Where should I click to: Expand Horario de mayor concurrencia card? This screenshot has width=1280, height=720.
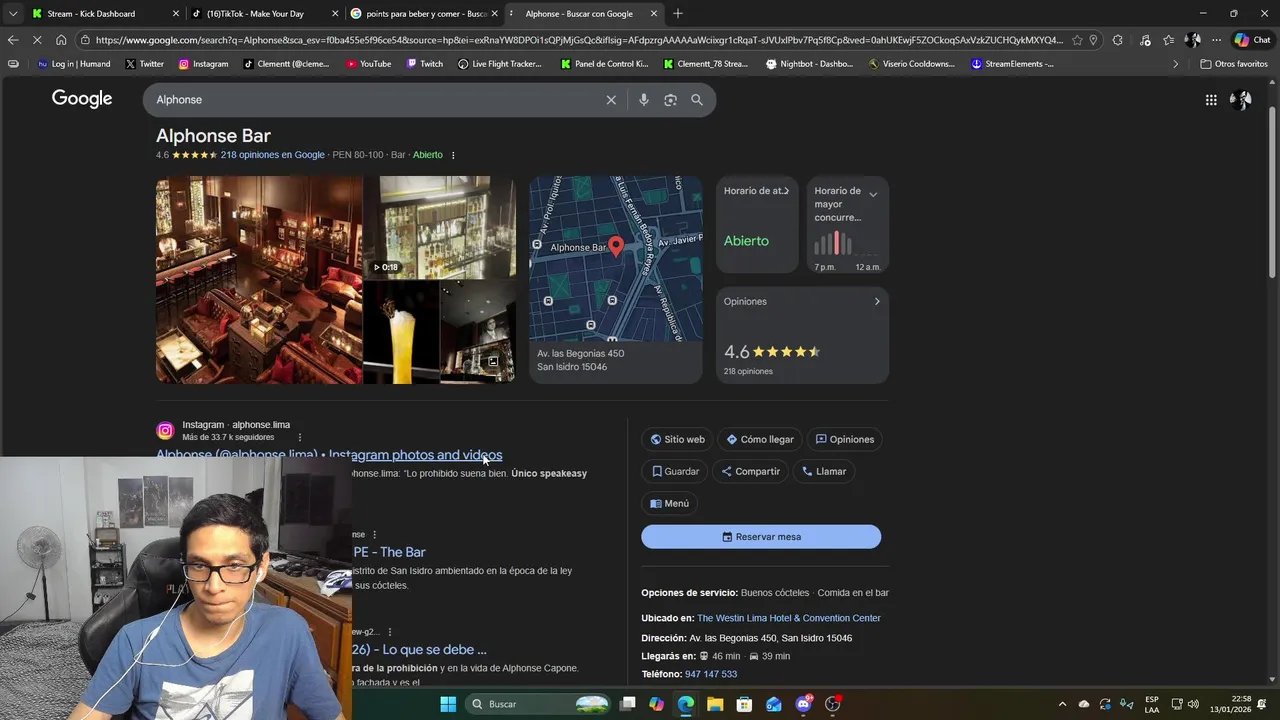873,194
